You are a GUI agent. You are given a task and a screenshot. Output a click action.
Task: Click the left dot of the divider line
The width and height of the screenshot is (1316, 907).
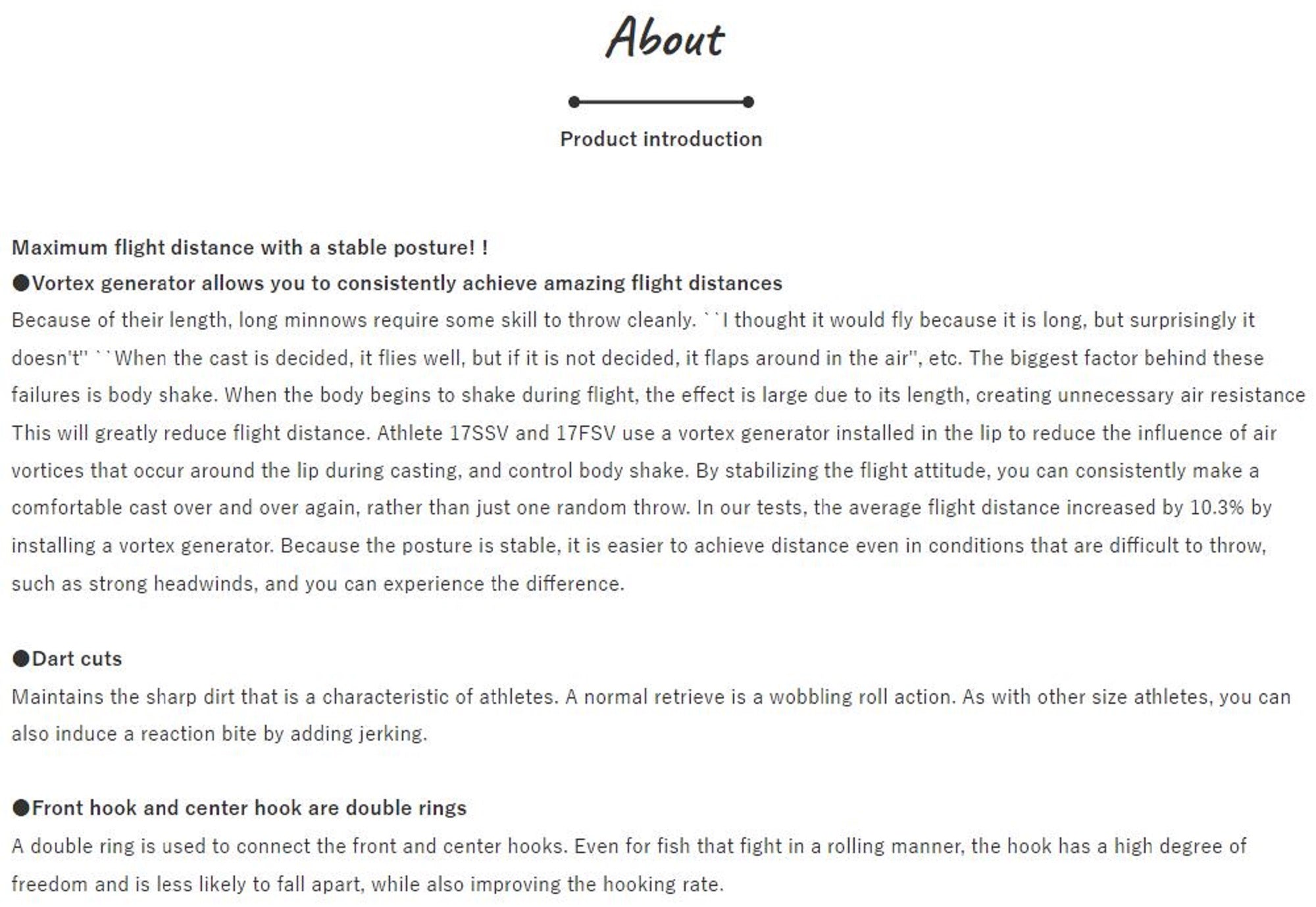[574, 102]
